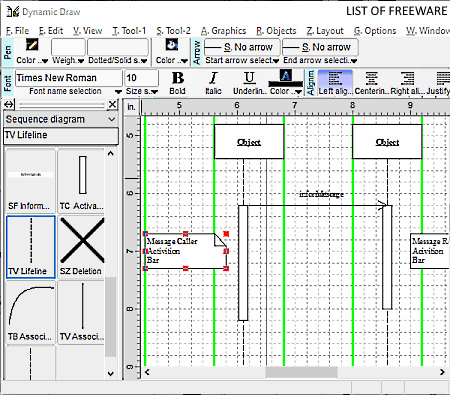Click the ruler unit in. button

(x=131, y=107)
